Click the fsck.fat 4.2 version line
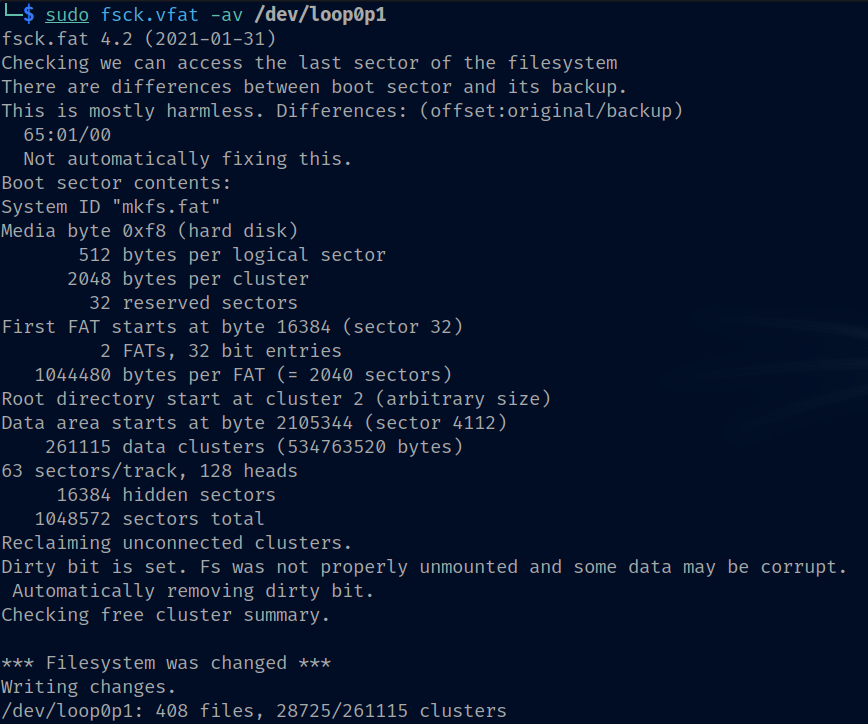This screenshot has height=724, width=868. click(139, 39)
